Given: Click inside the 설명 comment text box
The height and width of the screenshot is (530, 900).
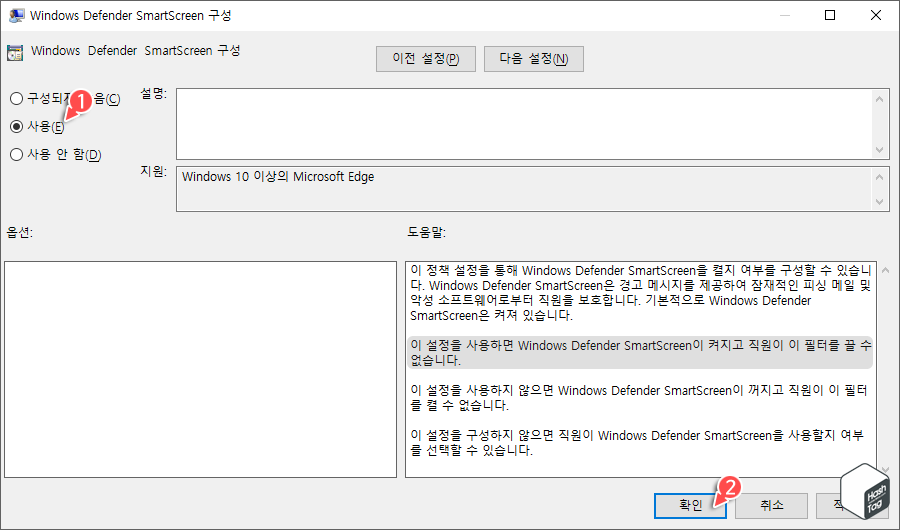Looking at the screenshot, I should coord(523,123).
